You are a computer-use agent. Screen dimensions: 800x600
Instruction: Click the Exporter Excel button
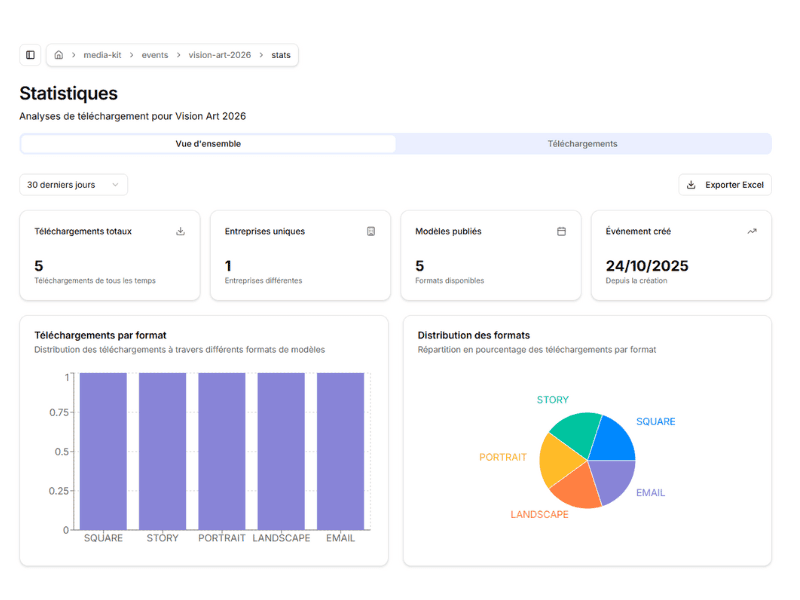pyautogui.click(x=724, y=184)
